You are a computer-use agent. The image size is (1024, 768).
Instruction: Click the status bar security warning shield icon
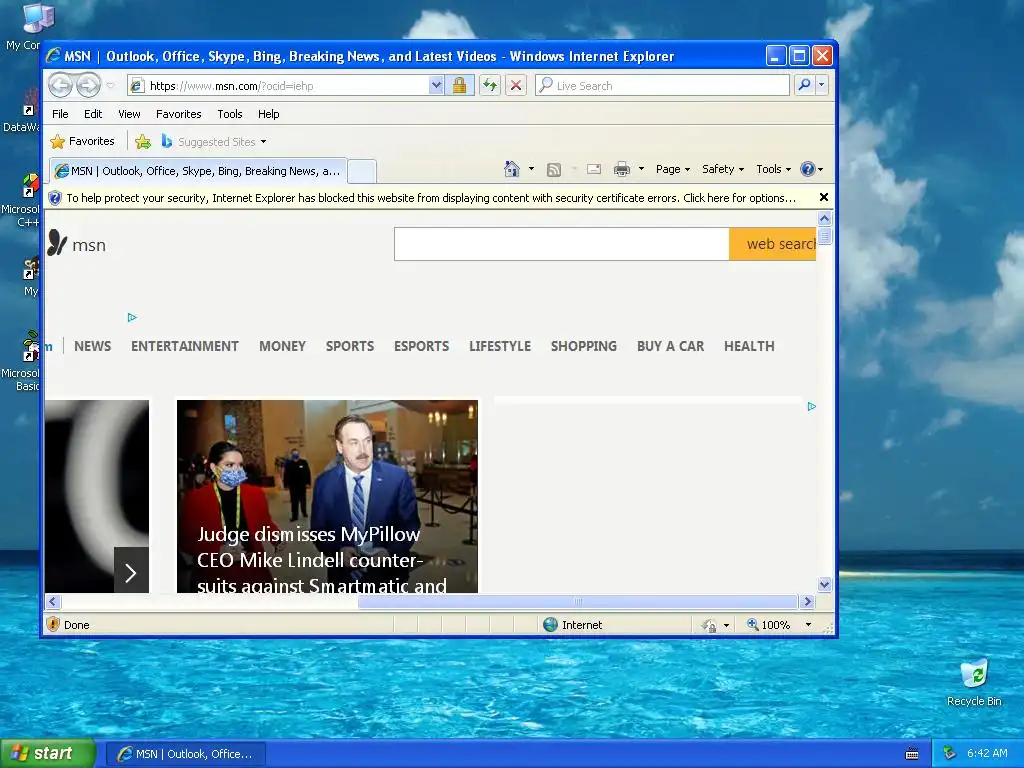pos(53,624)
